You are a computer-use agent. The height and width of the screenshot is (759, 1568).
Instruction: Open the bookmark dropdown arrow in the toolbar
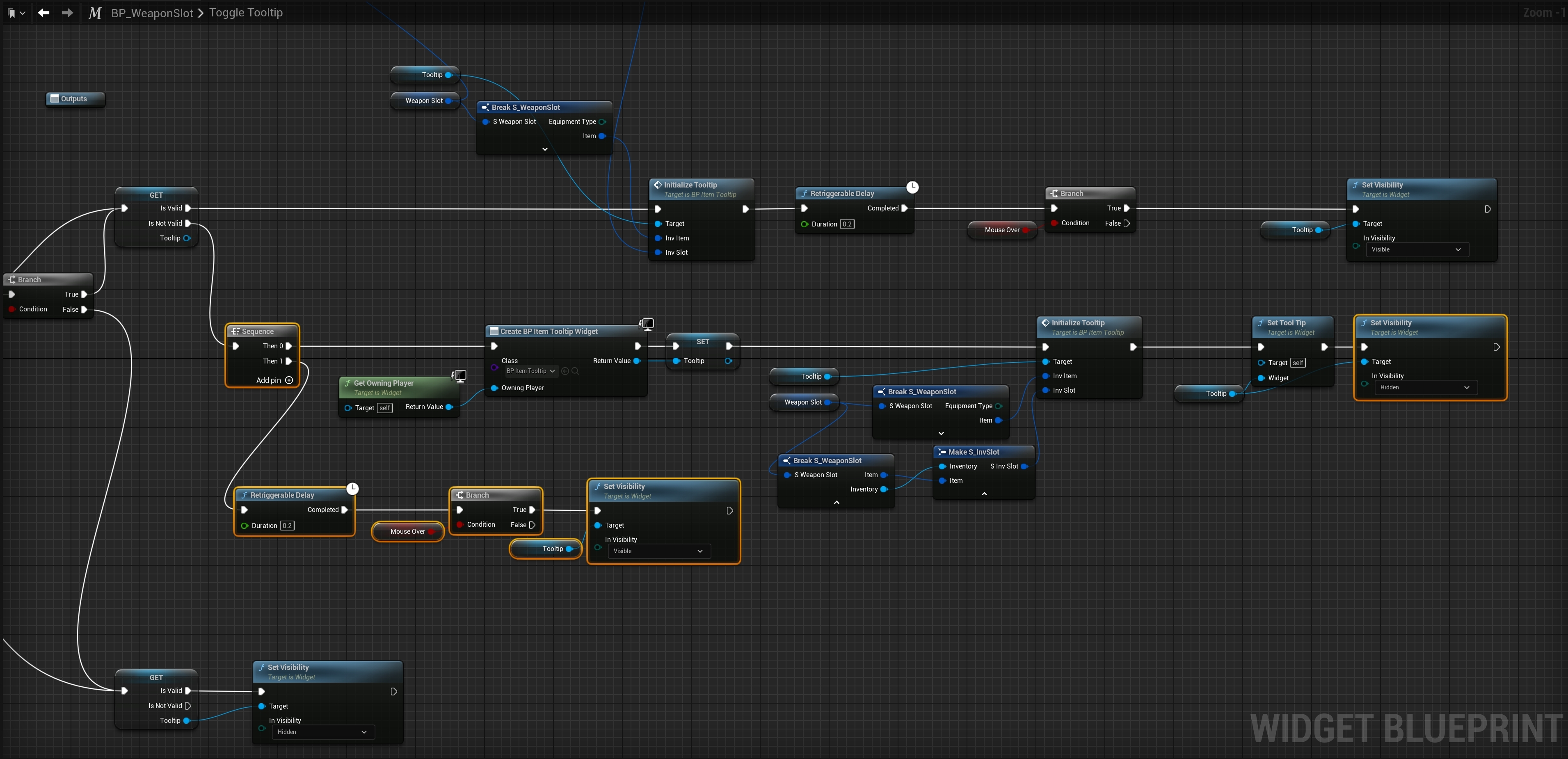tap(23, 12)
